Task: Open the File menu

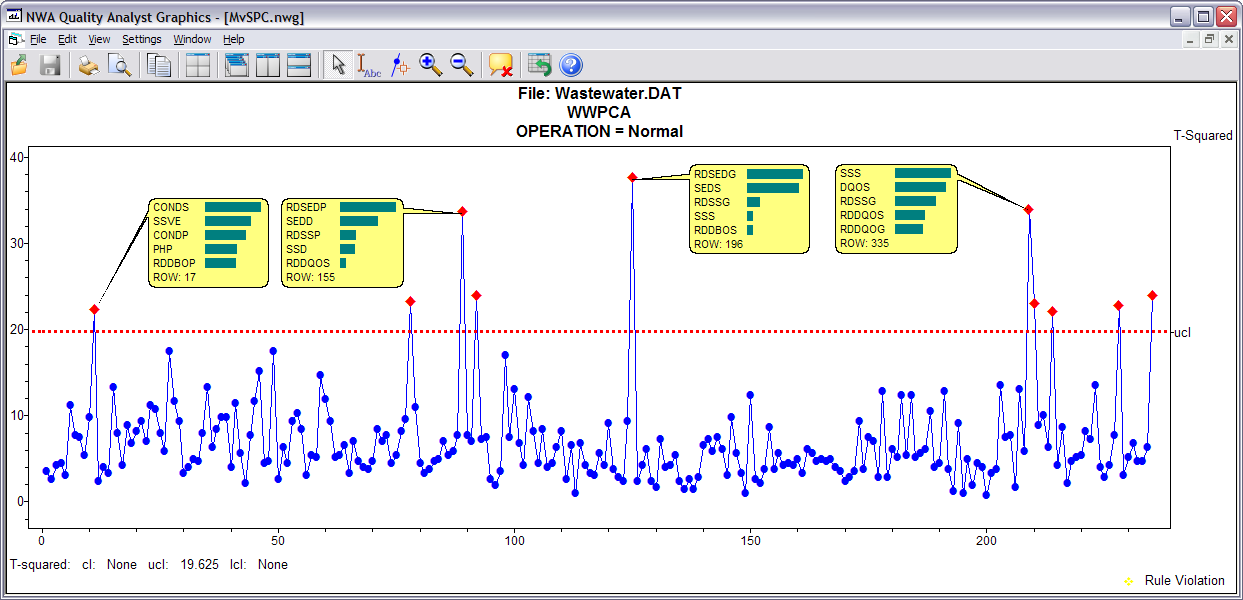Action: point(38,39)
